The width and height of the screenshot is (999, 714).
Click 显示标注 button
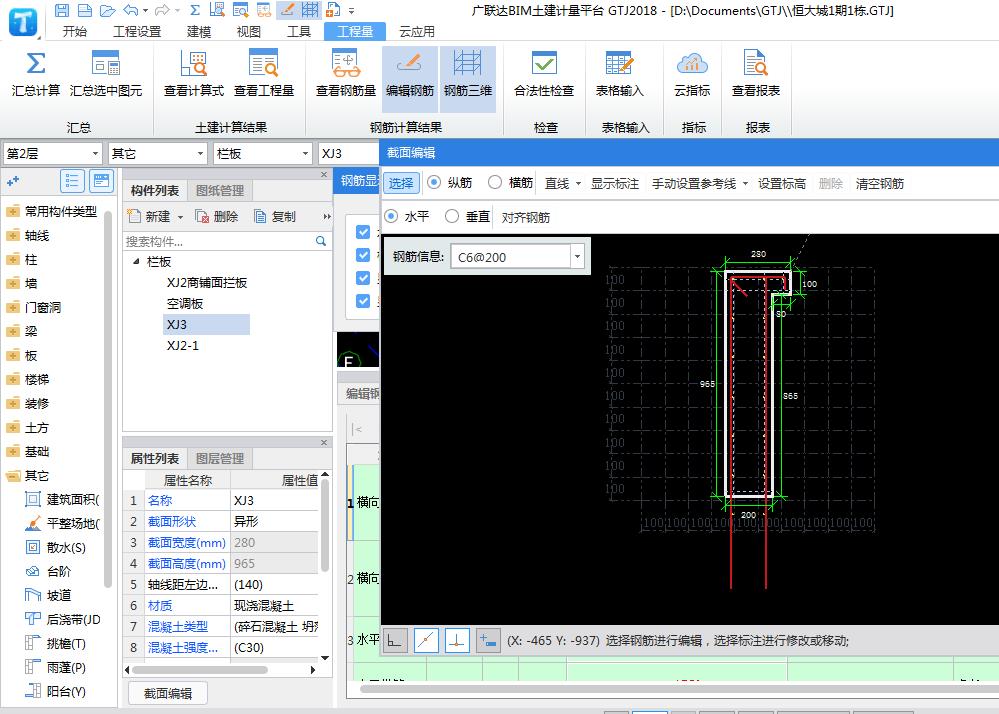615,183
